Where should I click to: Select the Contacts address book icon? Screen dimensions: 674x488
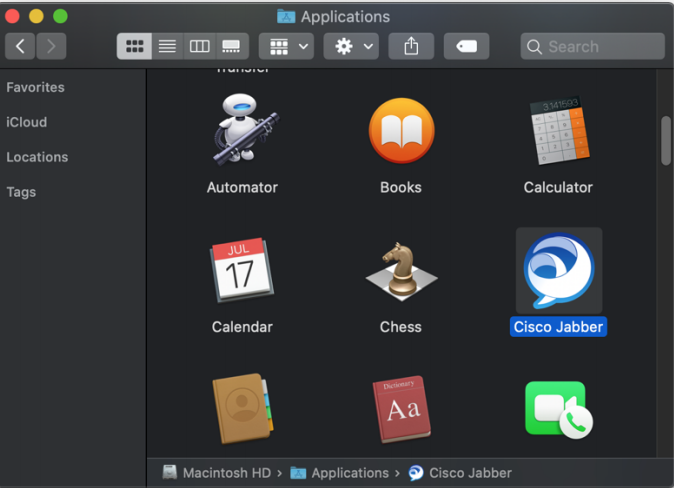coord(243,408)
